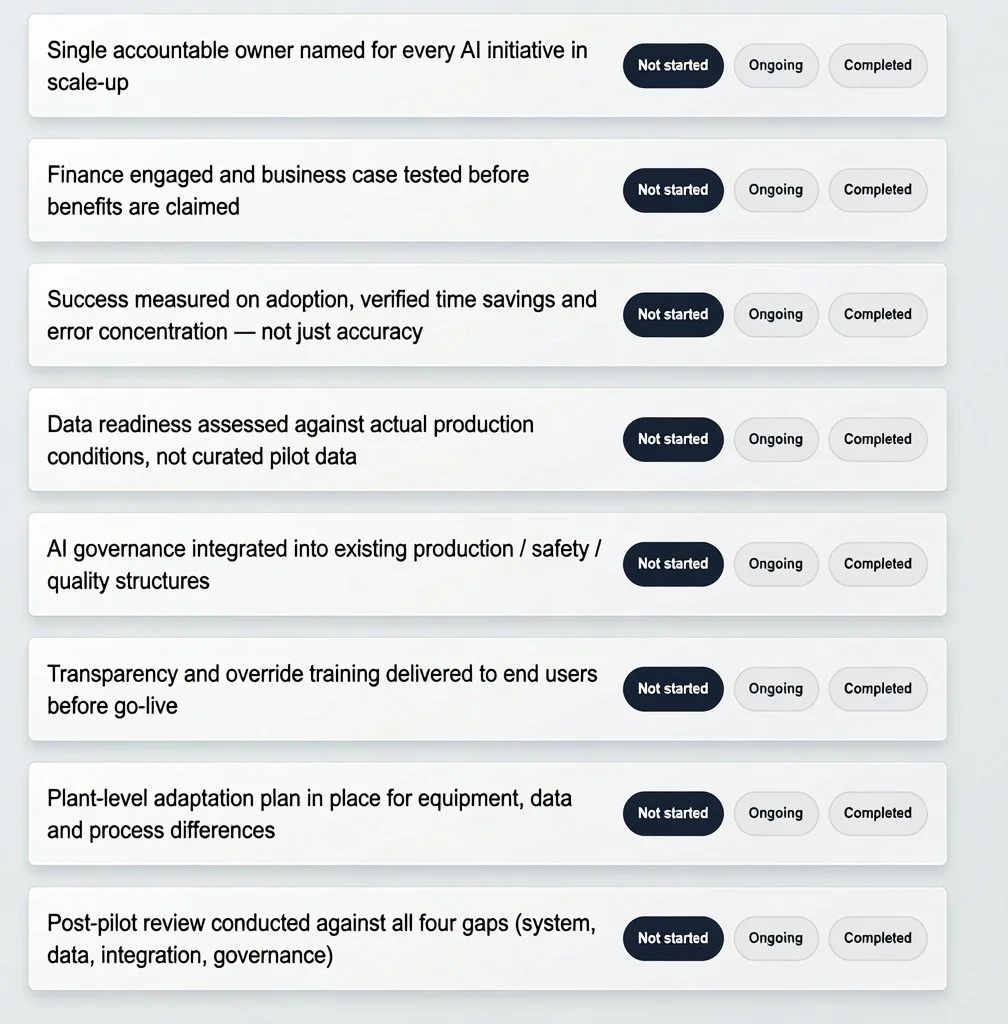Select Not started for post-pilot review
Viewport: 1008px width, 1024px height.
click(673, 938)
